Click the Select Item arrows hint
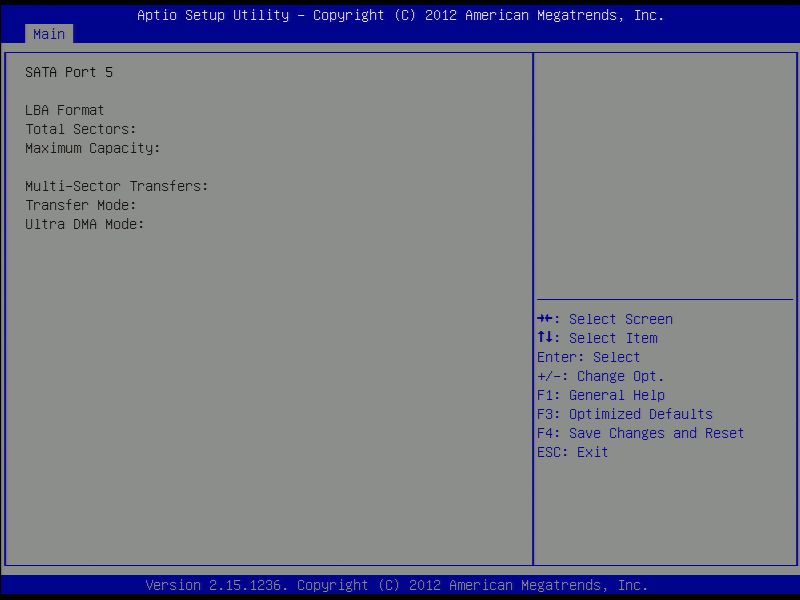This screenshot has height=600, width=800. [x=597, y=338]
